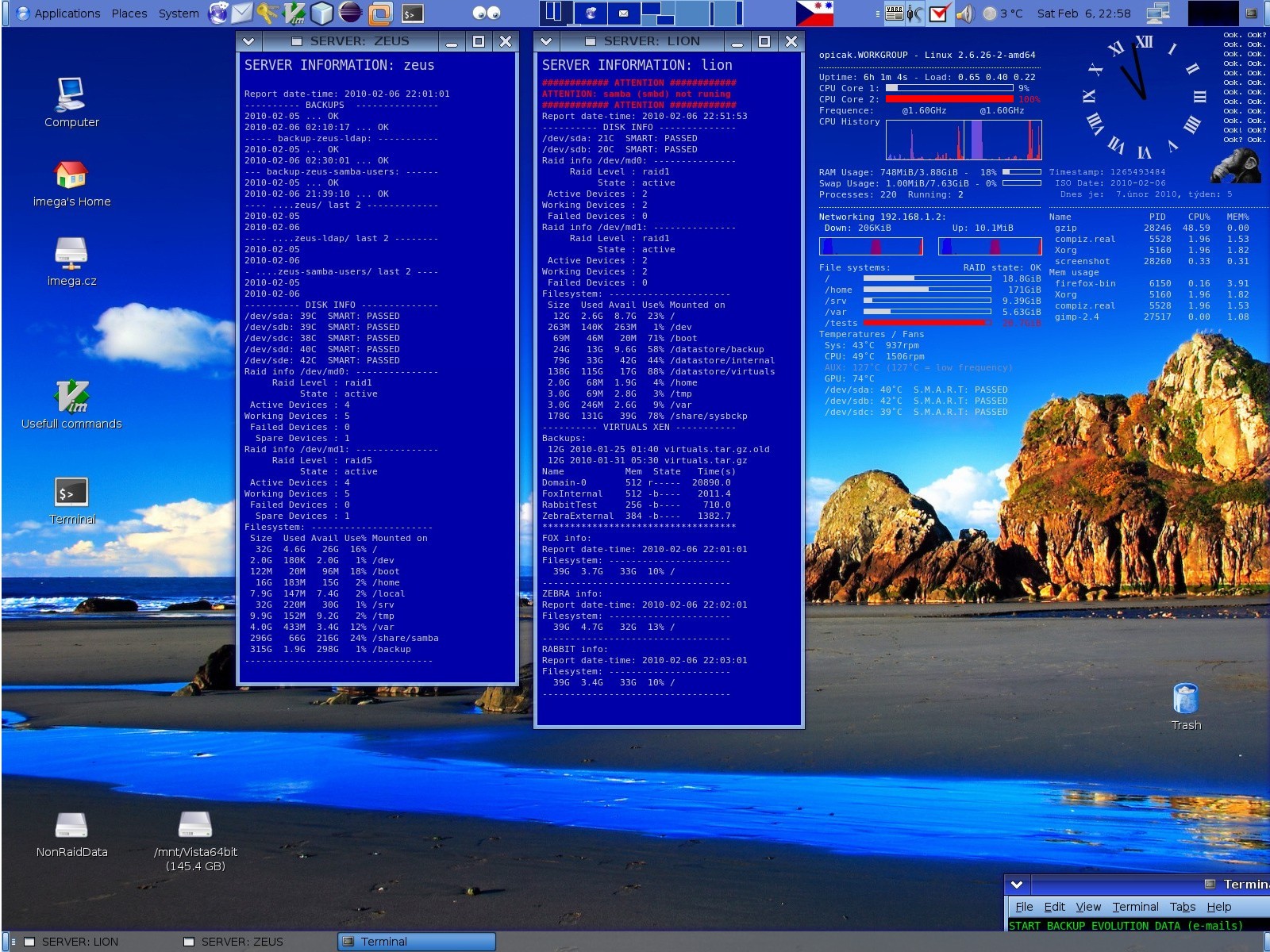The width and height of the screenshot is (1270, 952).
Task: Click the SERVER: ZEUS title bar
Action: (349, 41)
